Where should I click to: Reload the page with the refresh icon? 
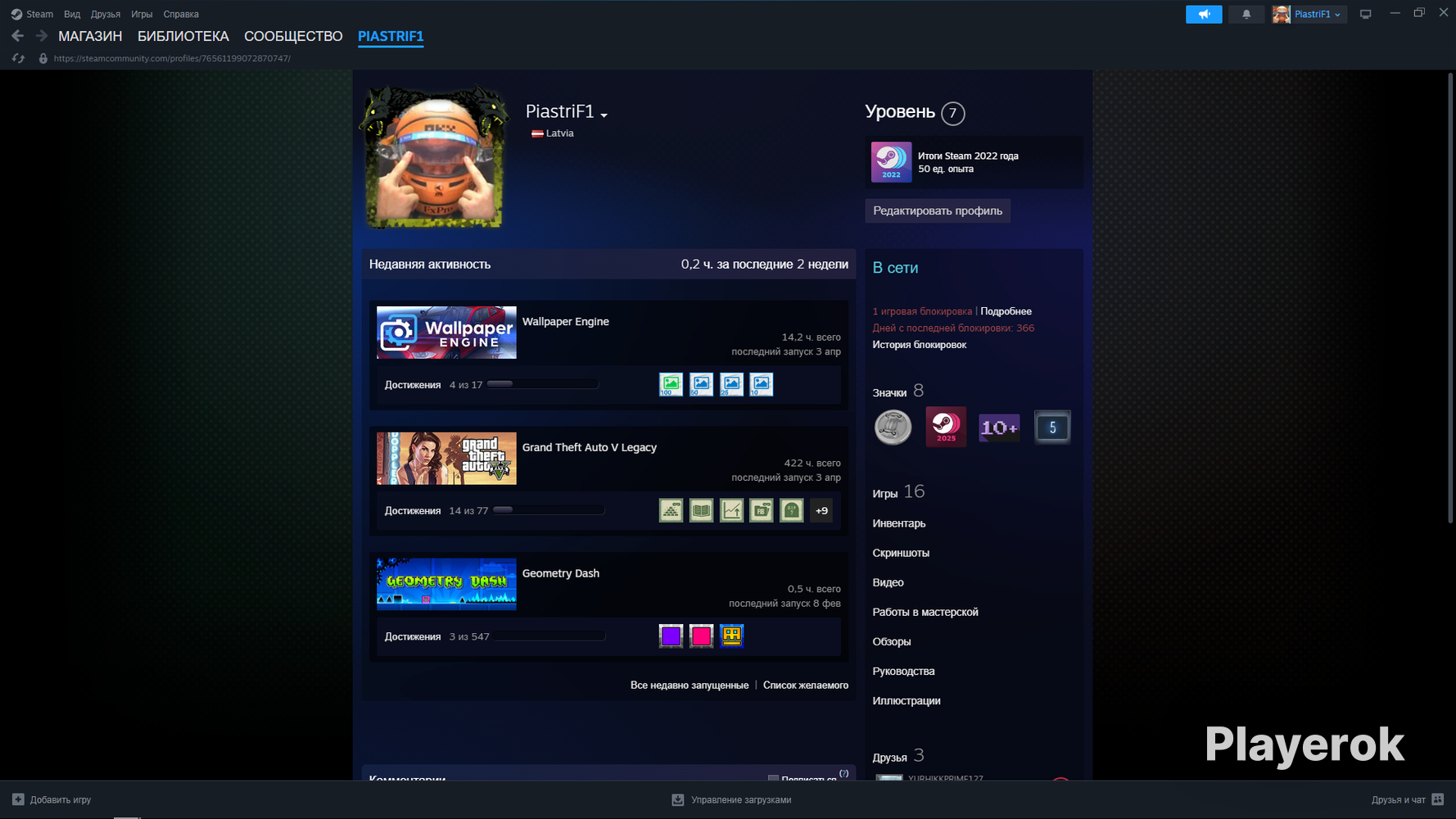coord(19,58)
